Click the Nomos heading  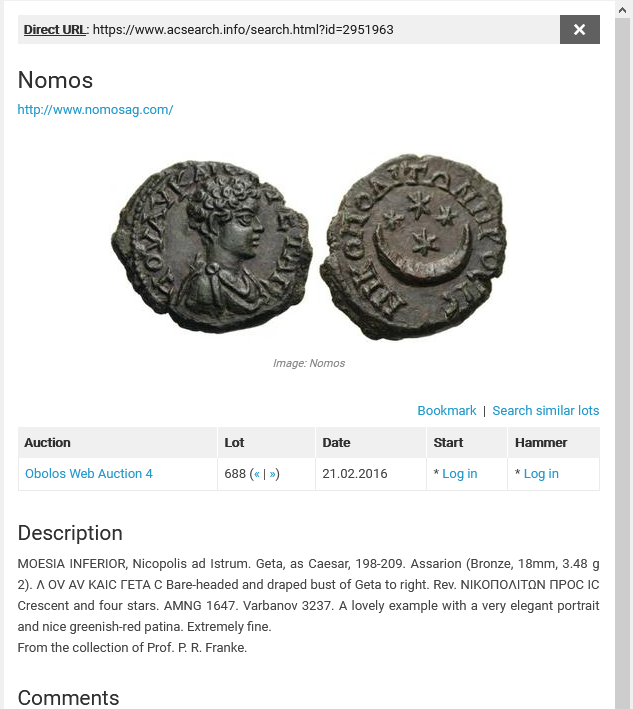[55, 80]
